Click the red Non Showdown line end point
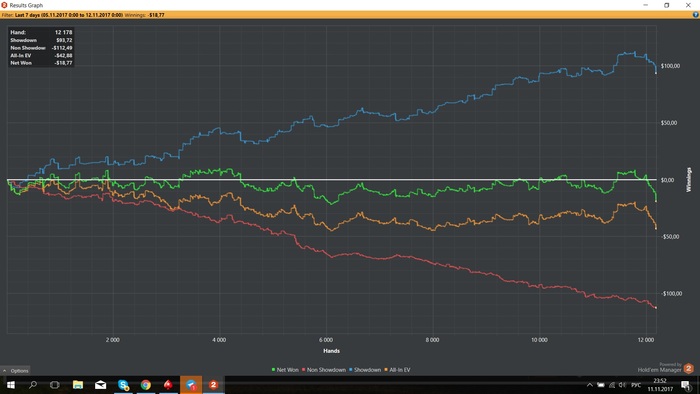Viewport: 700px width, 394px height. click(x=656, y=307)
